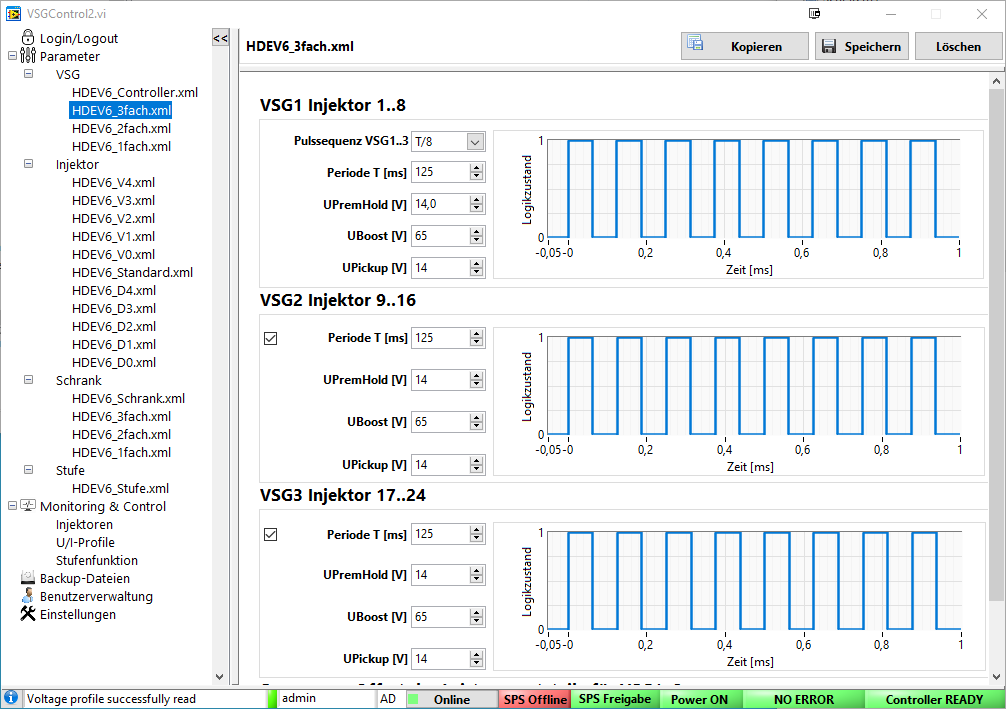
Task: Click VSG2 UPickup [V] field
Action: pyautogui.click(x=440, y=465)
